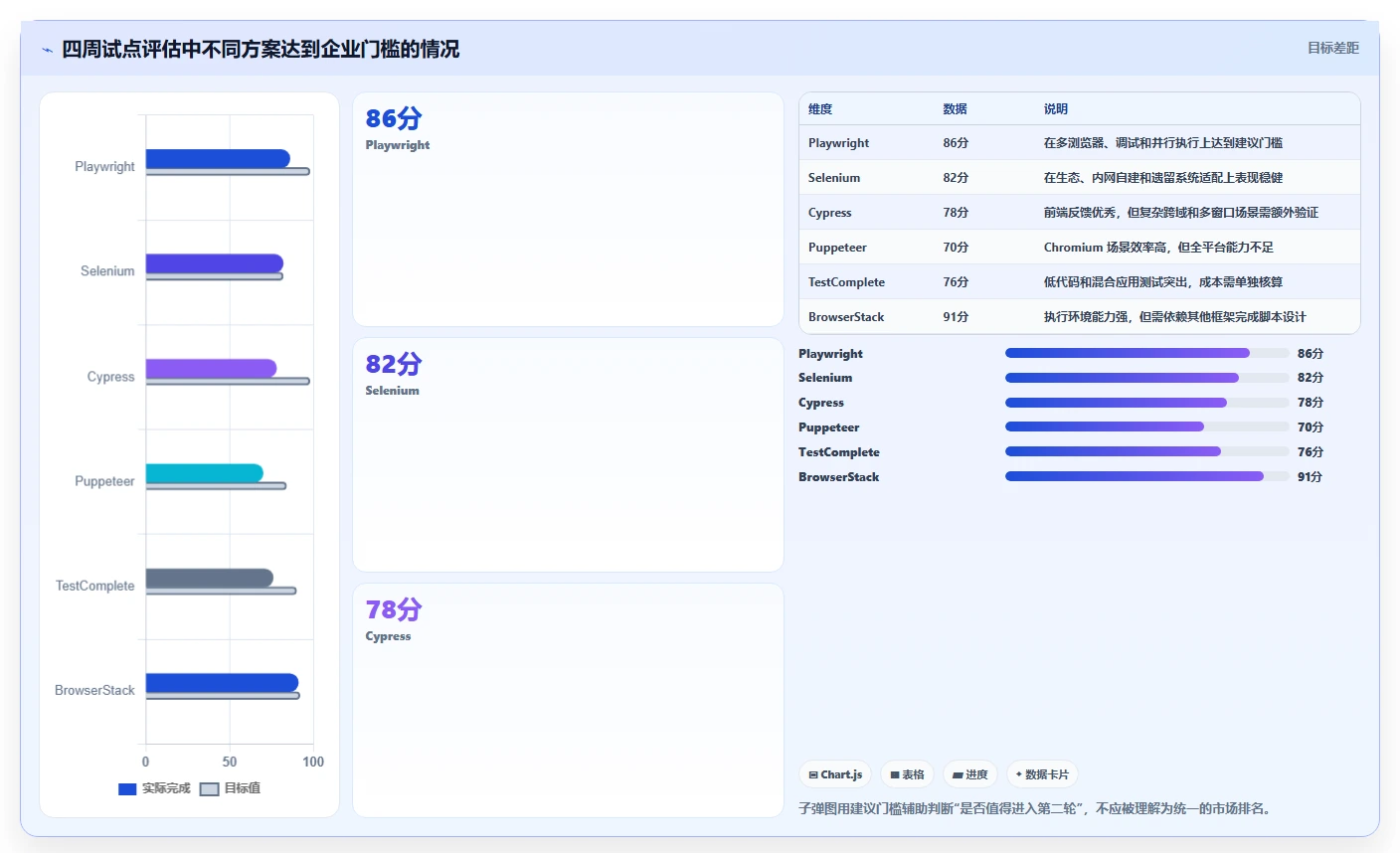Click the TestComplete grey bar in chart
Image resolution: width=1400 pixels, height=853 pixels.
[x=210, y=578]
